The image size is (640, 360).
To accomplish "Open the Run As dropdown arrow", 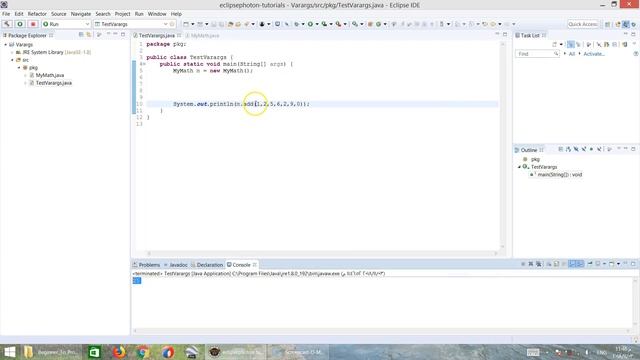I will coord(317,24).
